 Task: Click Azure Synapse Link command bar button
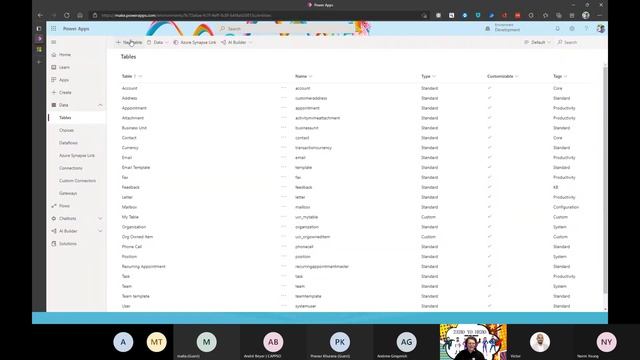click(x=195, y=42)
